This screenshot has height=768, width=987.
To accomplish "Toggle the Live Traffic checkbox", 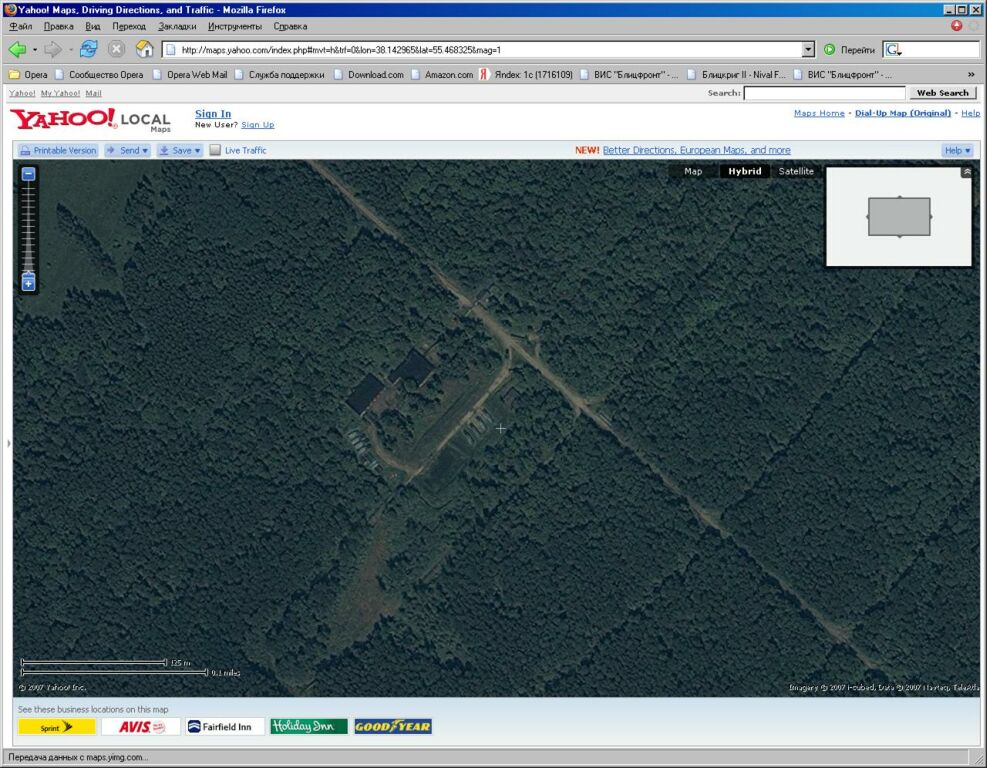I will 215,150.
